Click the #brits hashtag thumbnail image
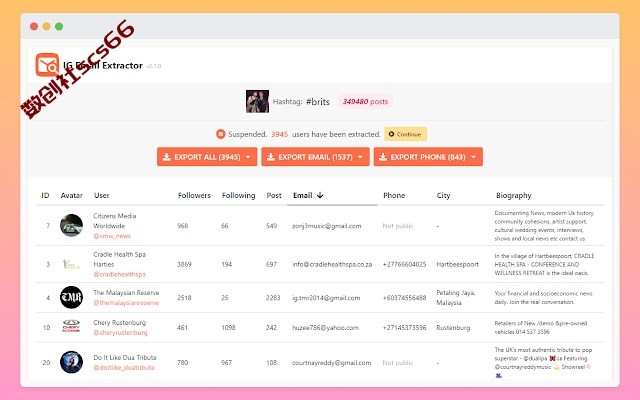The height and width of the screenshot is (400, 640). coord(257,101)
